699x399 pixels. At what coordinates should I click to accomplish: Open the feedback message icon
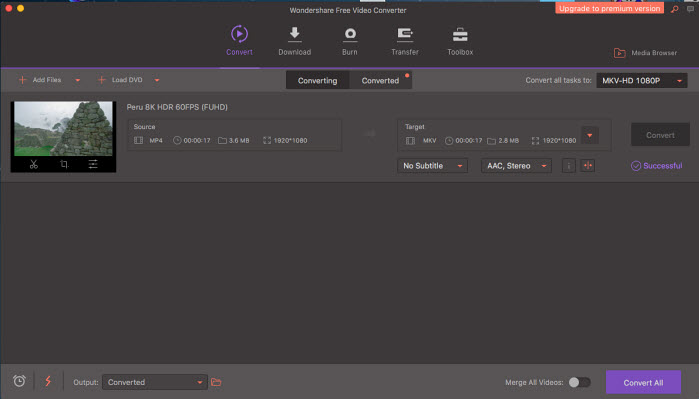pos(691,9)
